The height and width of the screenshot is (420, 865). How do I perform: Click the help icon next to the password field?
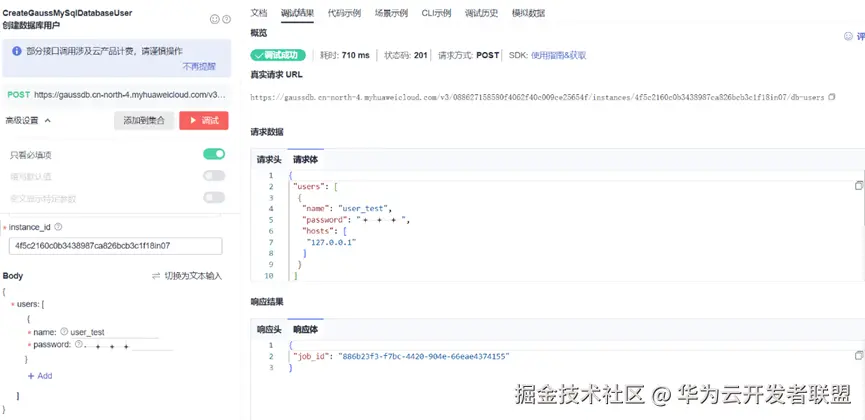click(x=78, y=344)
